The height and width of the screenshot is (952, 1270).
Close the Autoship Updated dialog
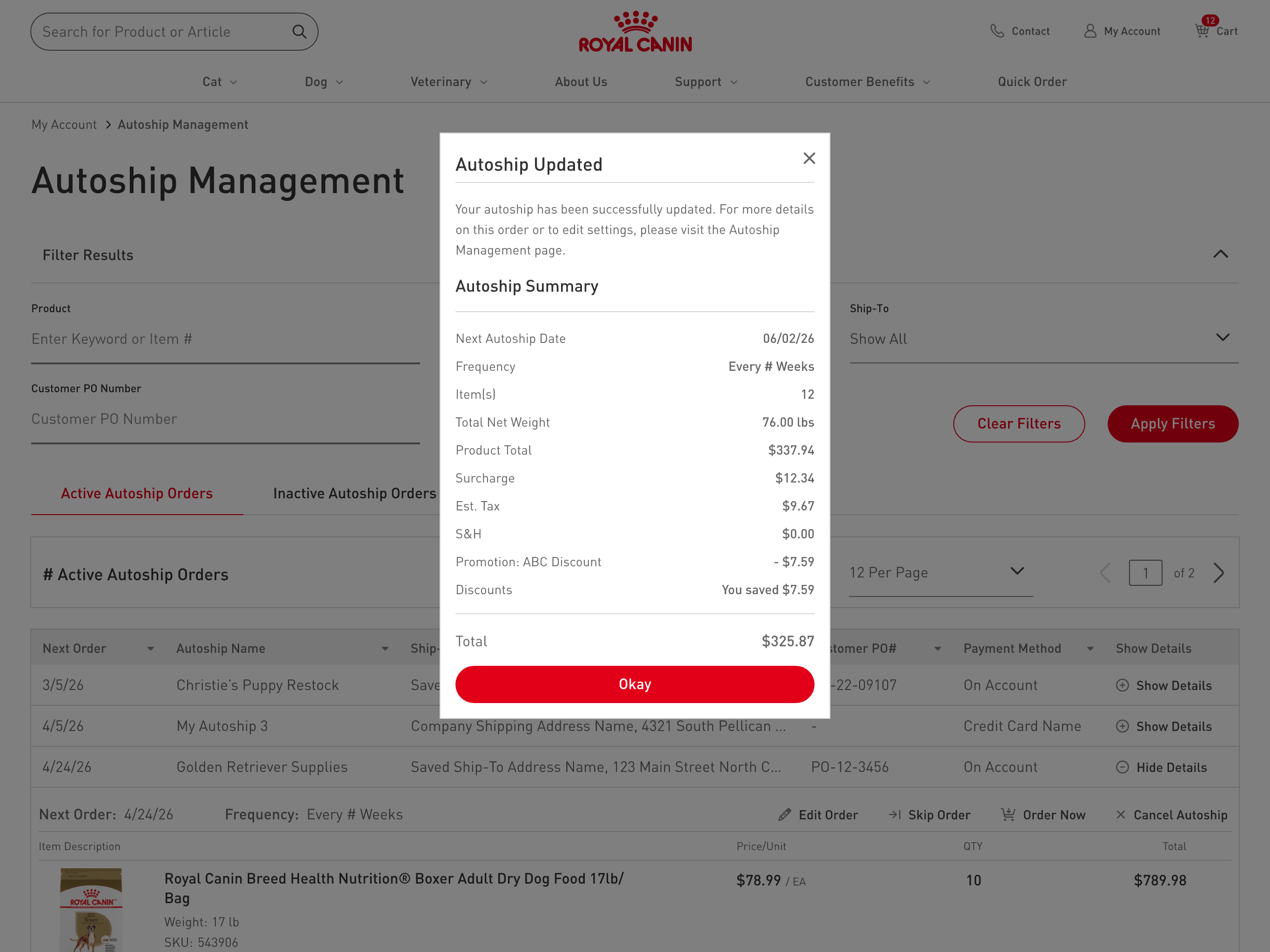coord(809,159)
